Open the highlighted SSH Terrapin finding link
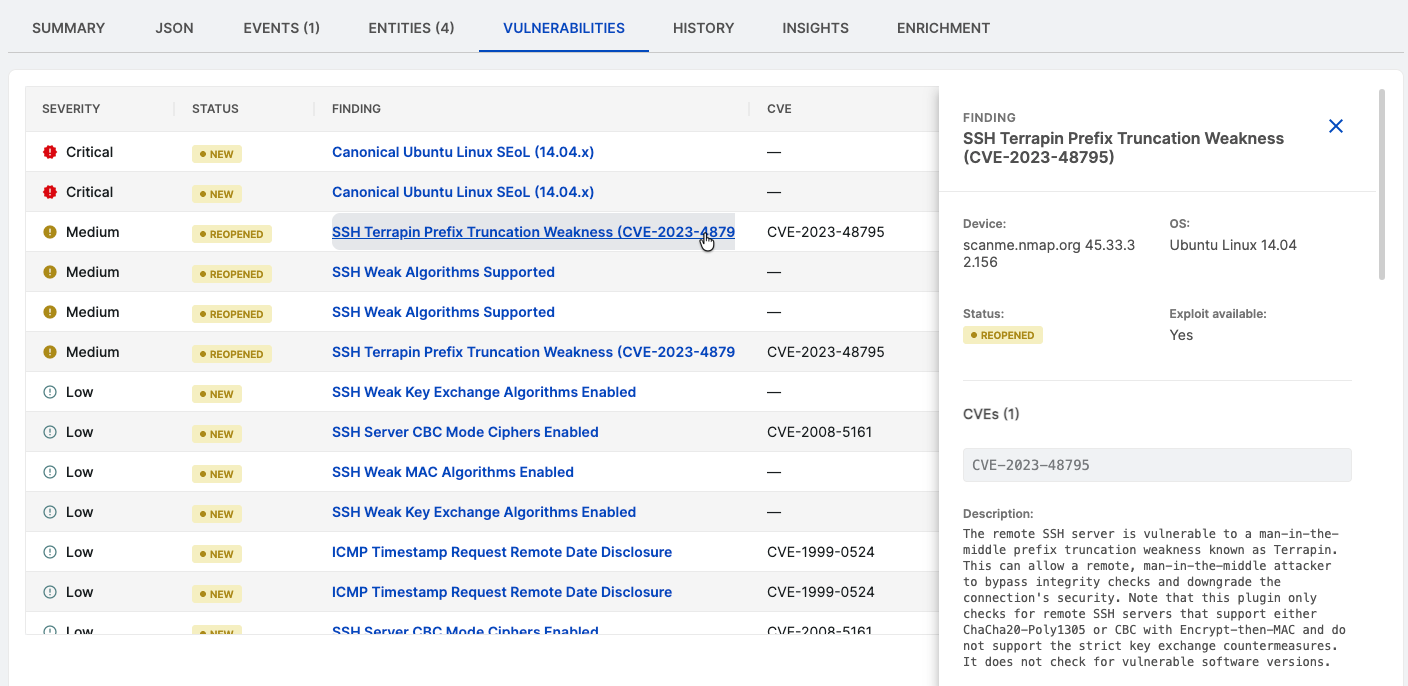The height and width of the screenshot is (686, 1408). [x=533, y=232]
